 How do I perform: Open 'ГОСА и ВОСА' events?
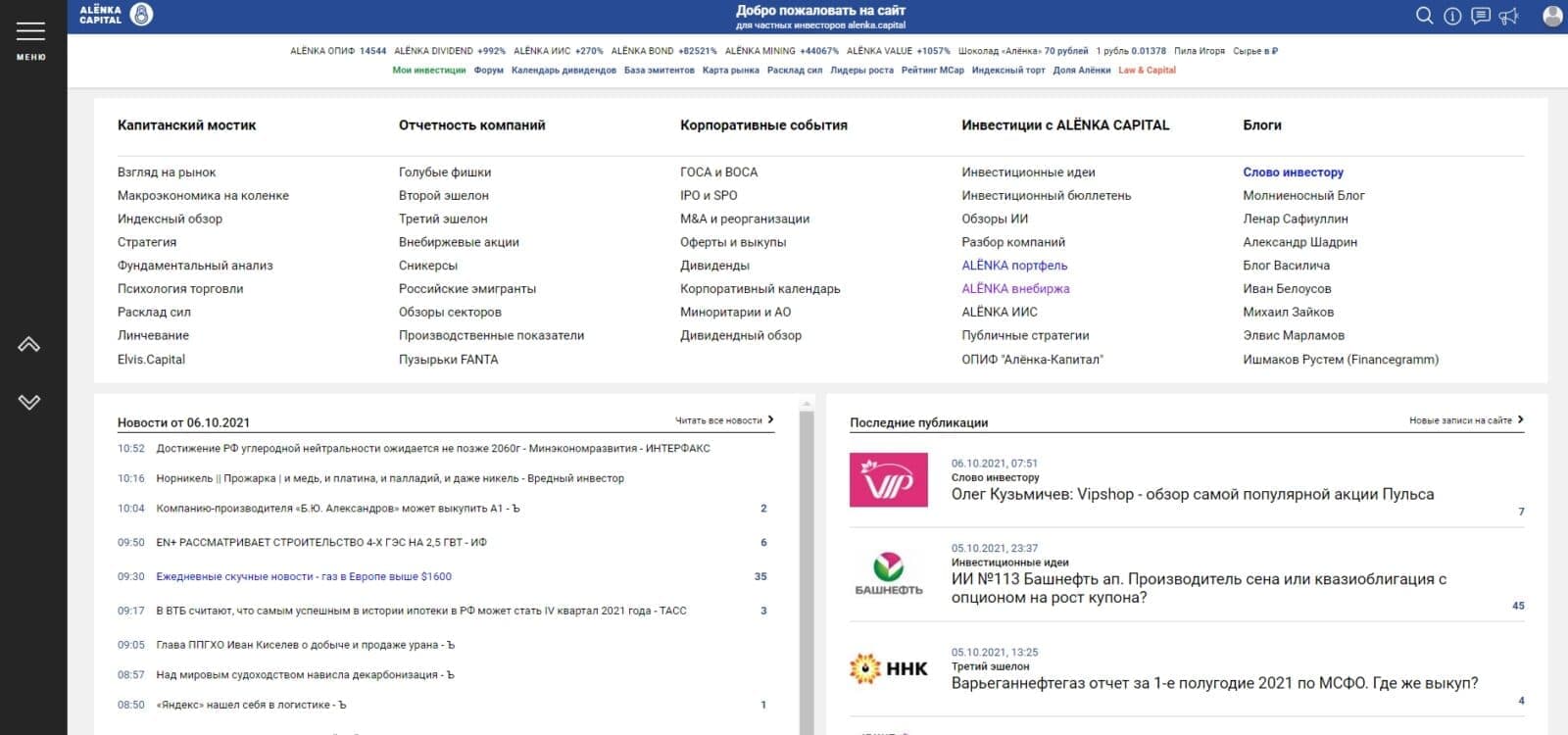pos(718,172)
